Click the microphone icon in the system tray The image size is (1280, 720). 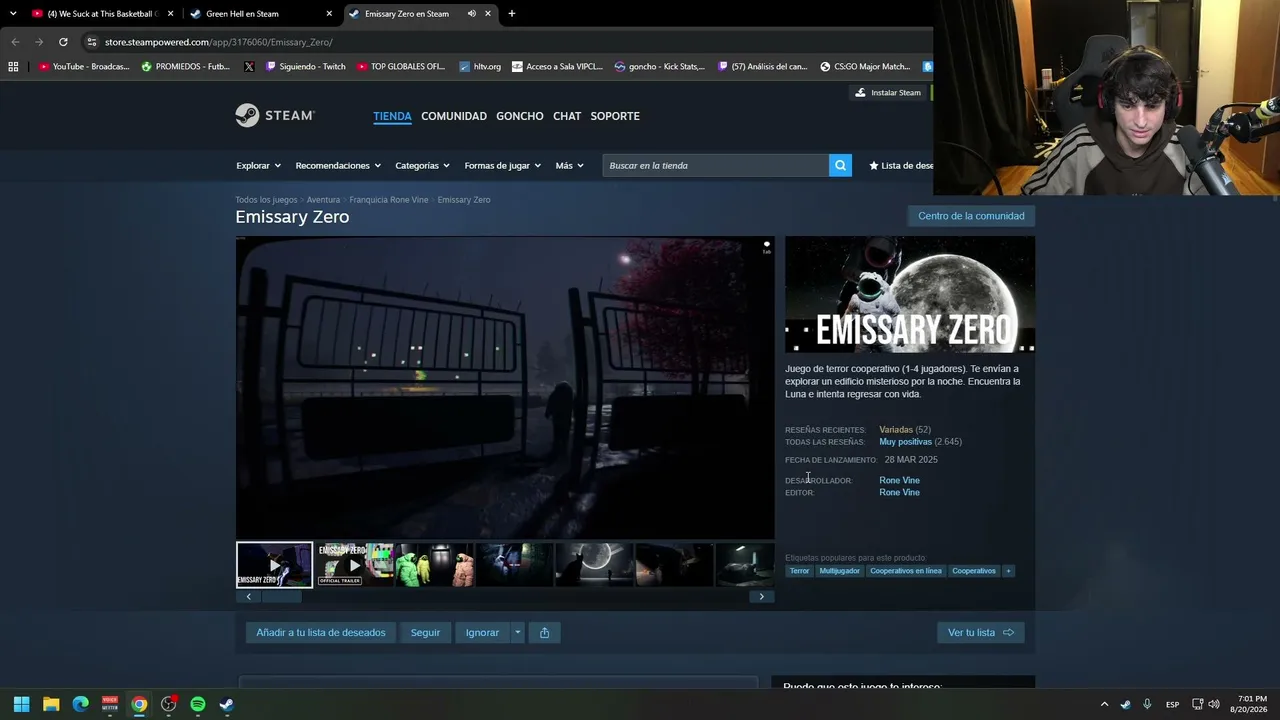coord(1147,704)
